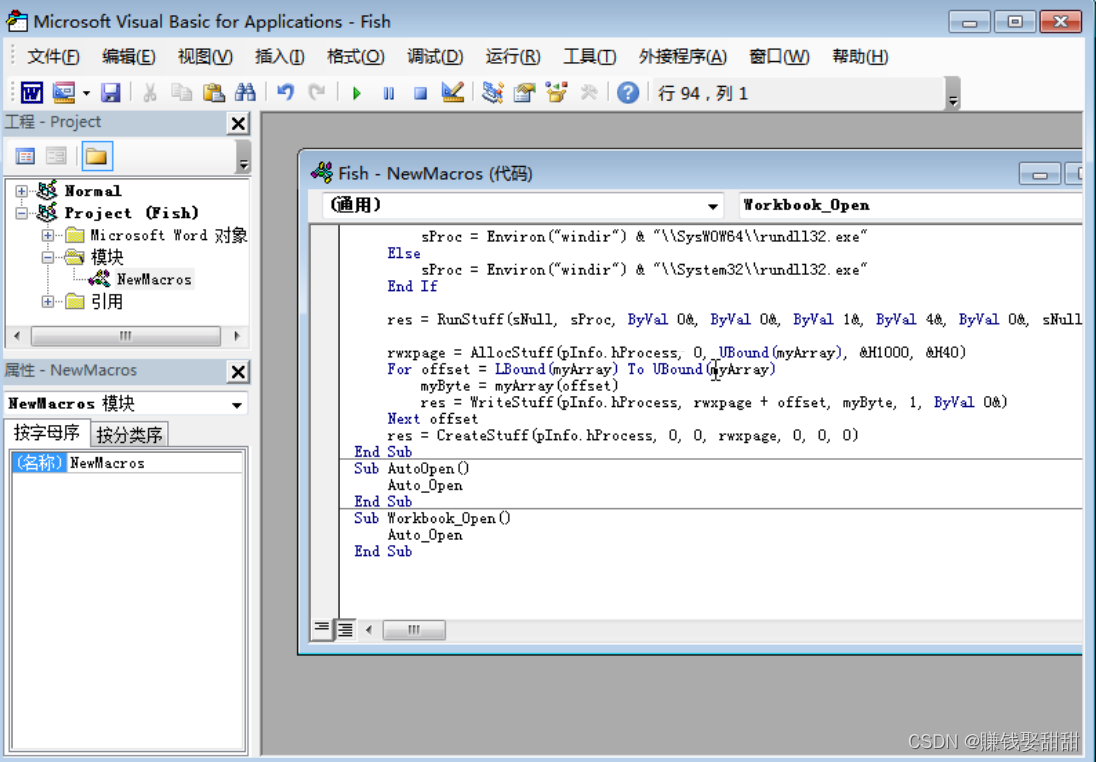
Task: Open the 外接程序(A) menu
Action: point(683,57)
